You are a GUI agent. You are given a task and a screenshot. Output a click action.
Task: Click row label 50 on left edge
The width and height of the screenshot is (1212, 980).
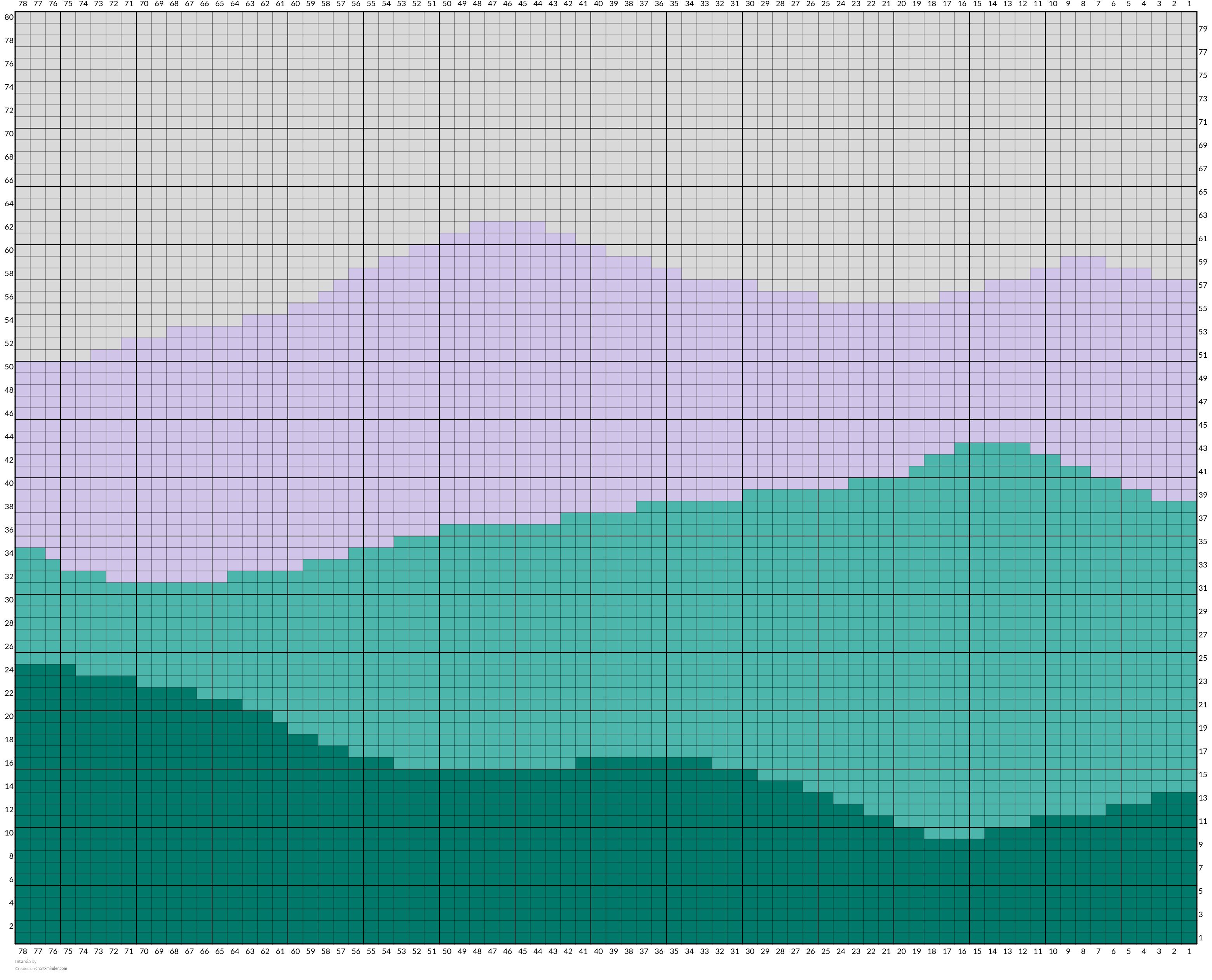tap(9, 366)
